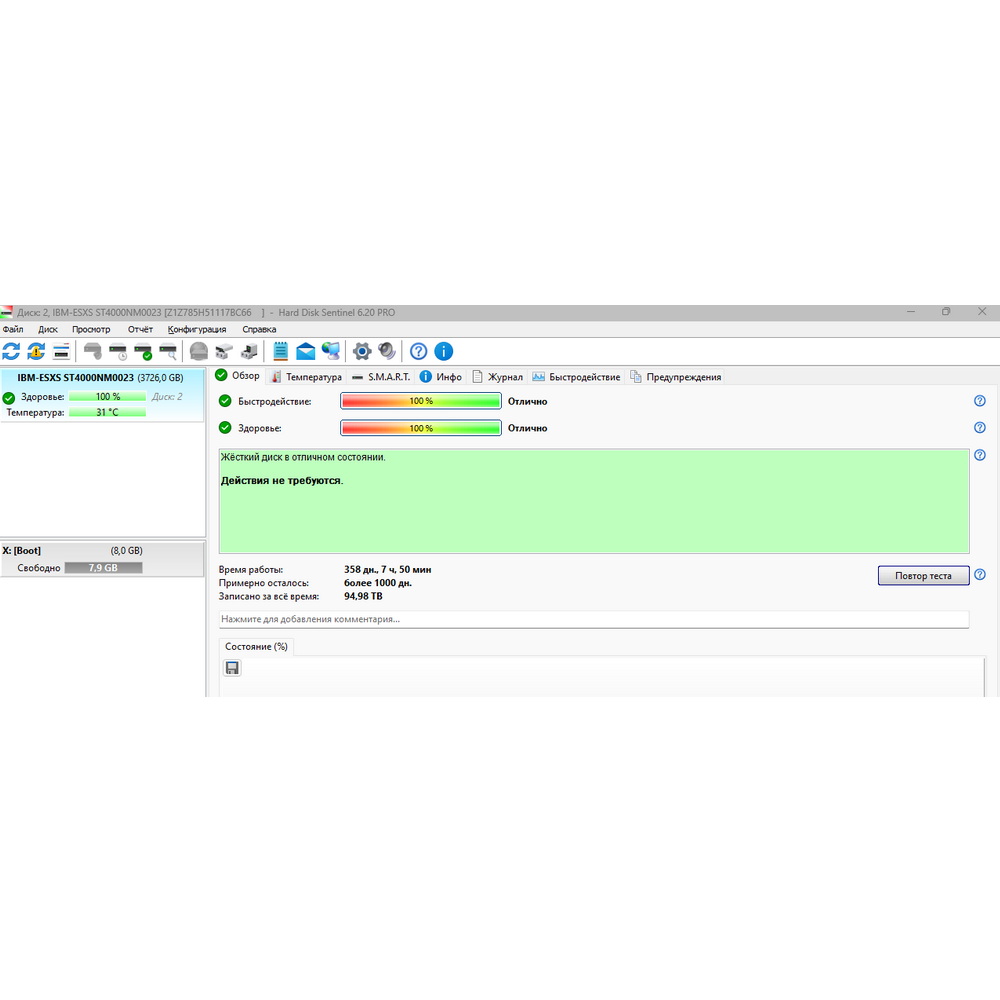This screenshot has height=1000, width=1000.
Task: Click the Hard Disk Sentinel title bar icon
Action: click(6, 312)
